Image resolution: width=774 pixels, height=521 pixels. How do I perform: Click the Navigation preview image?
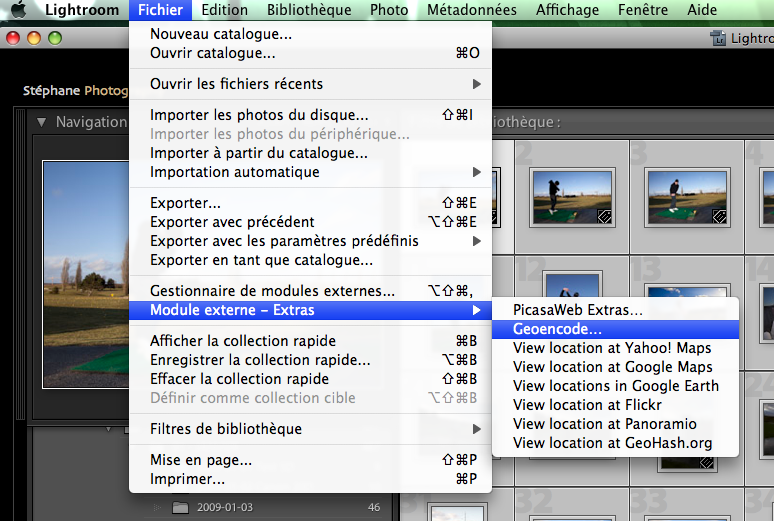point(86,275)
